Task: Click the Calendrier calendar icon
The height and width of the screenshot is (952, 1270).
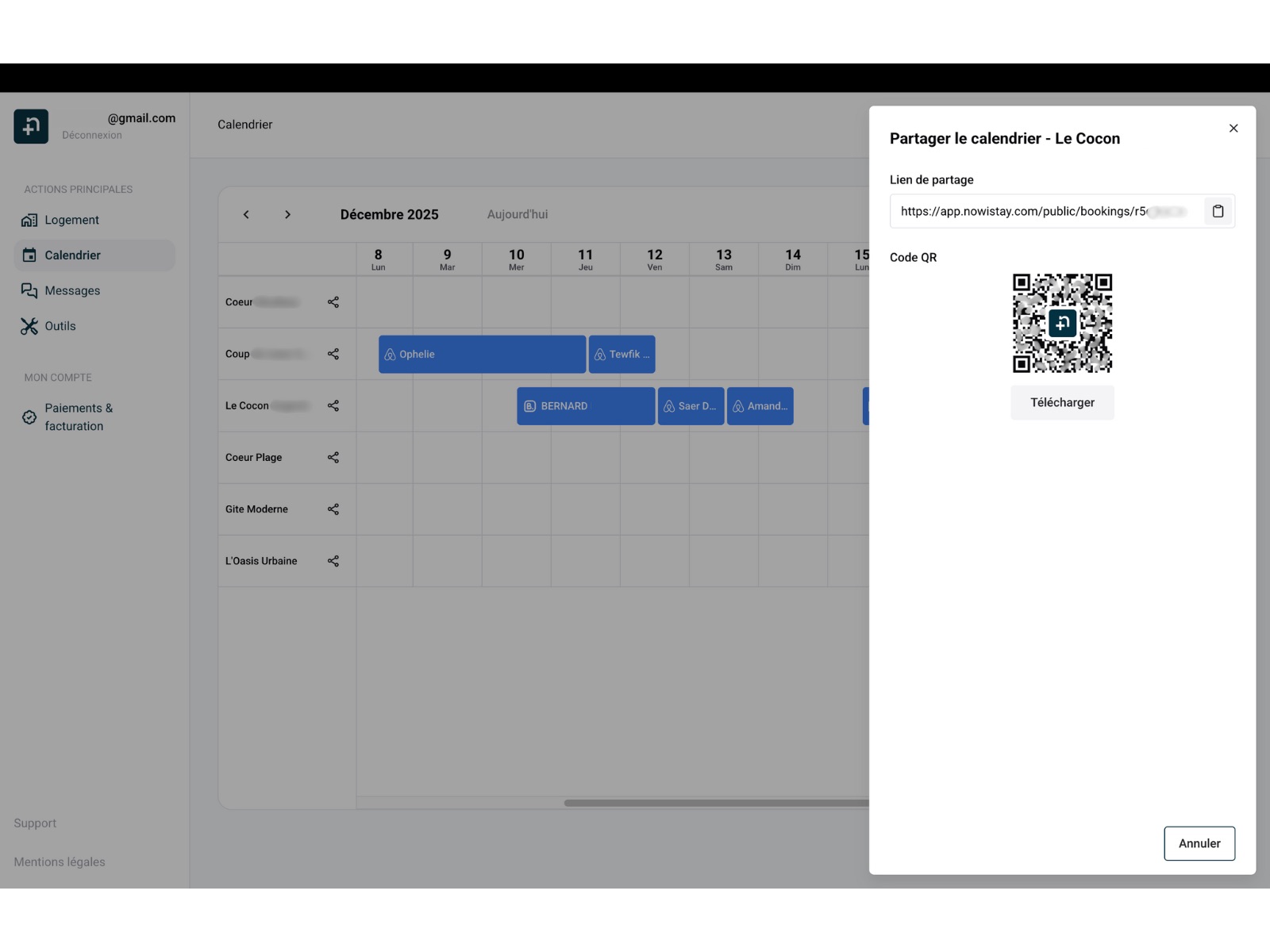Action: coord(29,255)
